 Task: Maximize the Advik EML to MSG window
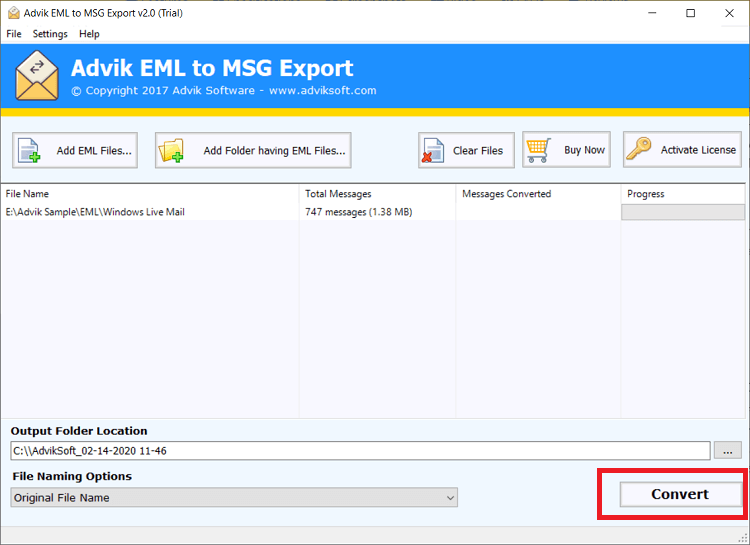click(x=691, y=13)
